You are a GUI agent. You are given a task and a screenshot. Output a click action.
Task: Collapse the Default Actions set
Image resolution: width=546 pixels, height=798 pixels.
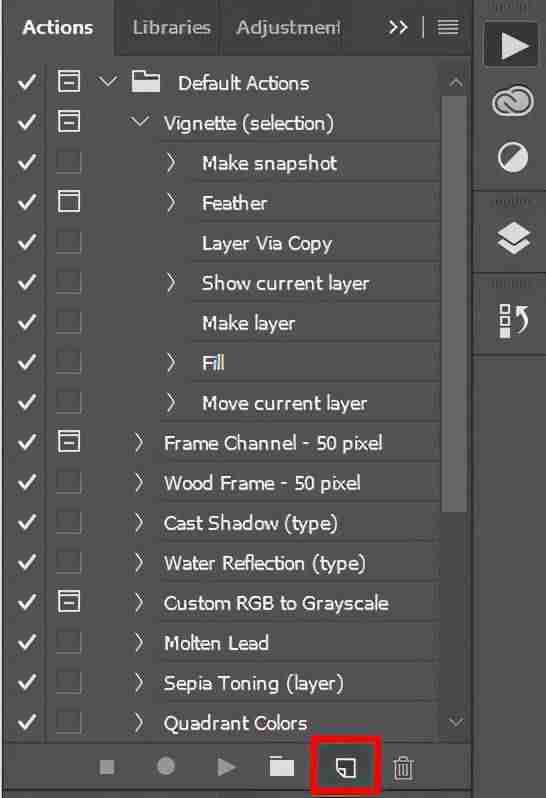coord(107,81)
